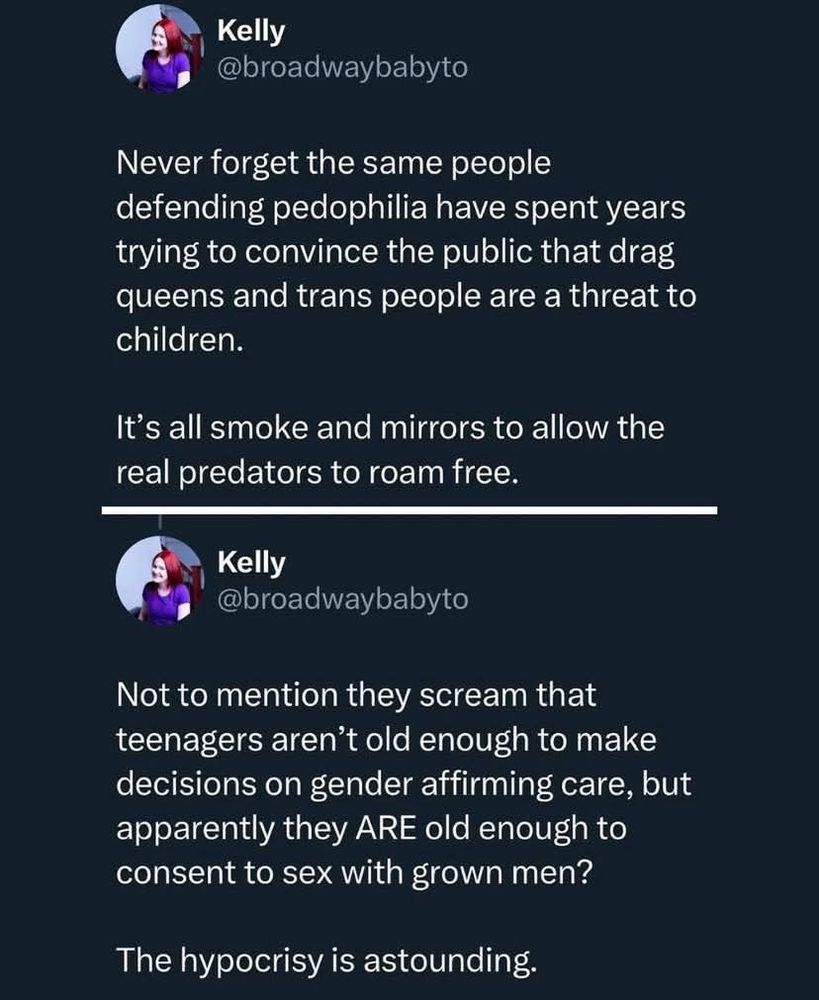Click the white divider between the tweets
The image size is (819, 1000).
(x=409, y=510)
